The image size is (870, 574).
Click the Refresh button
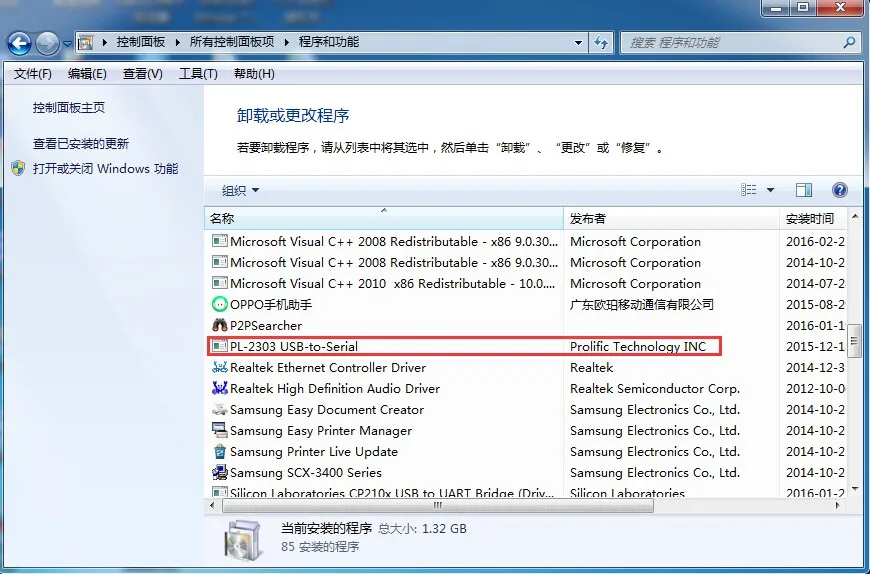(x=601, y=43)
